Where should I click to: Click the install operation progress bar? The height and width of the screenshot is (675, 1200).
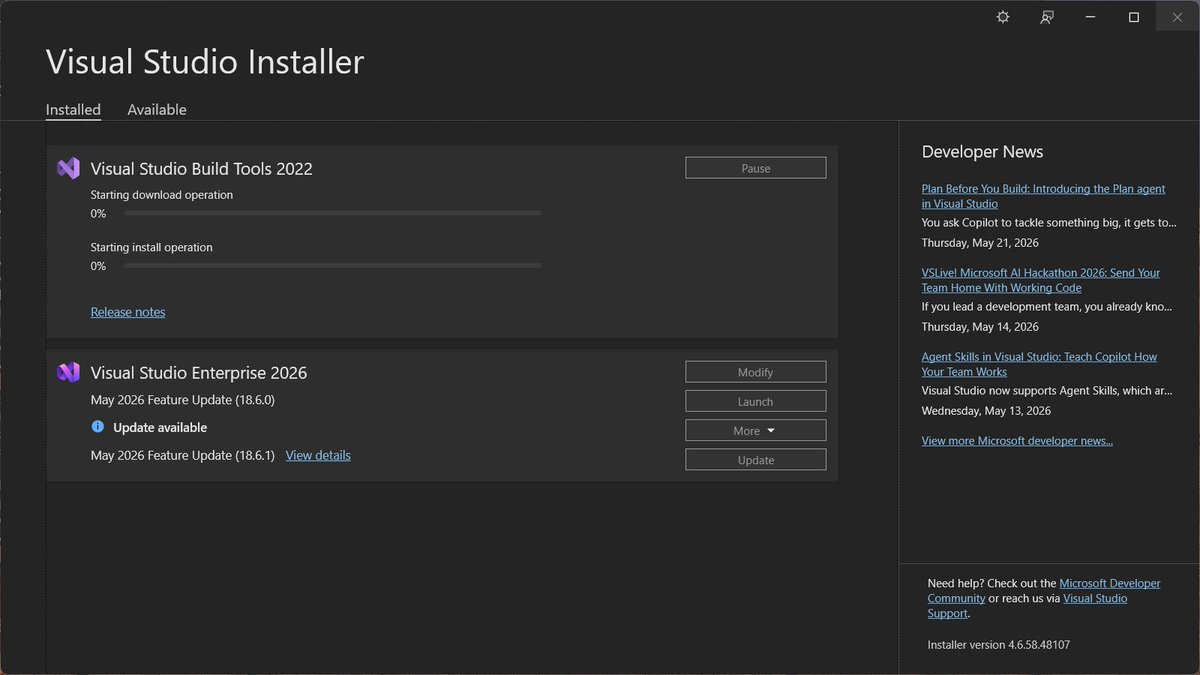(x=333, y=265)
